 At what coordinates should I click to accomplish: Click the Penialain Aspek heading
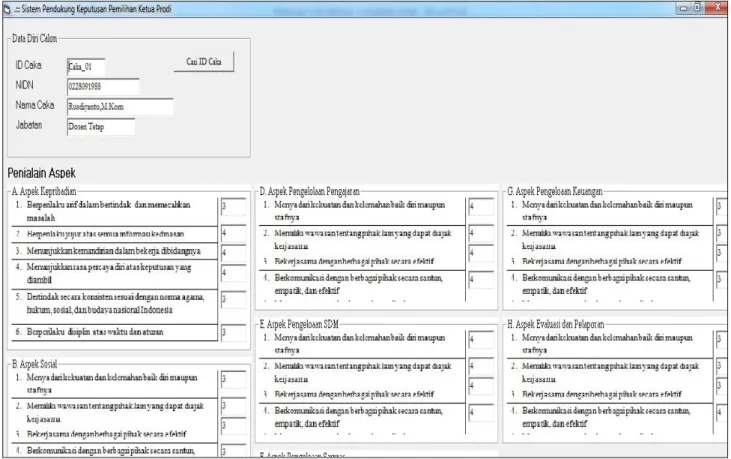41,173
